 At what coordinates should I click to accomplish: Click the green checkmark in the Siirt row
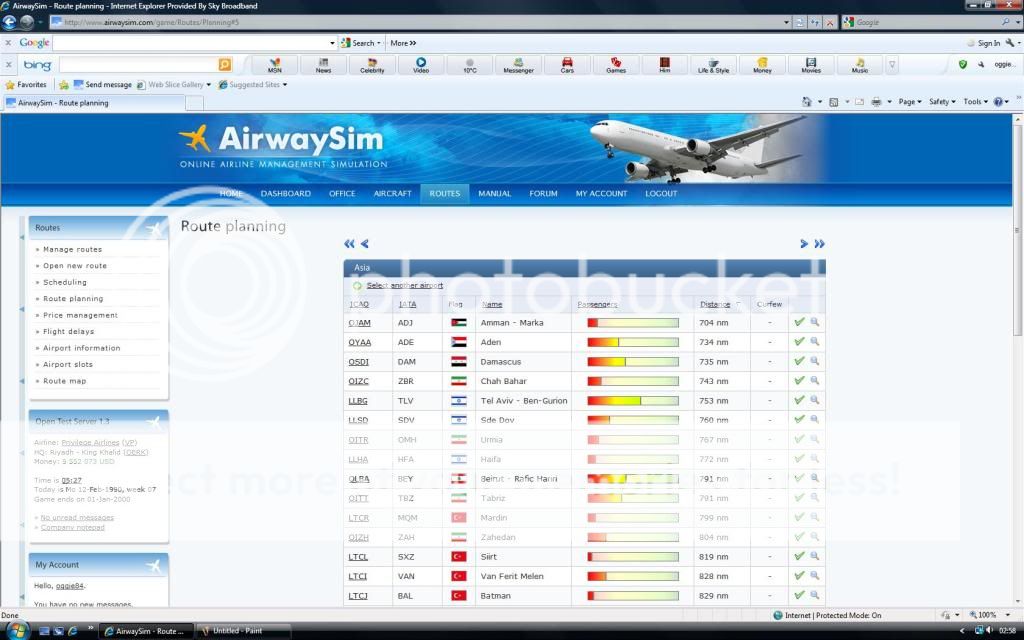coord(799,556)
